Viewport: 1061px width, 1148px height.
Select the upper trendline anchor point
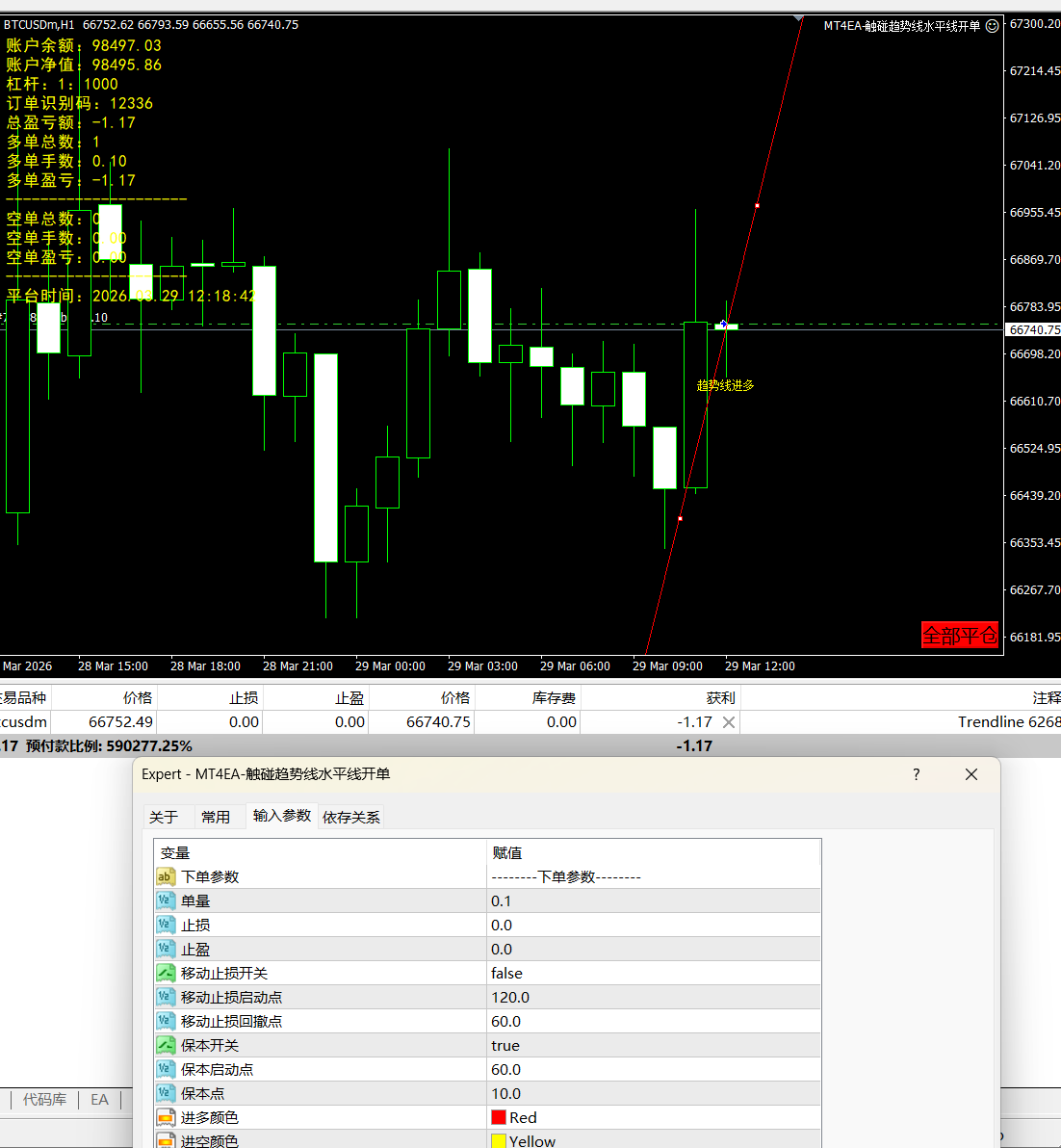(757, 205)
